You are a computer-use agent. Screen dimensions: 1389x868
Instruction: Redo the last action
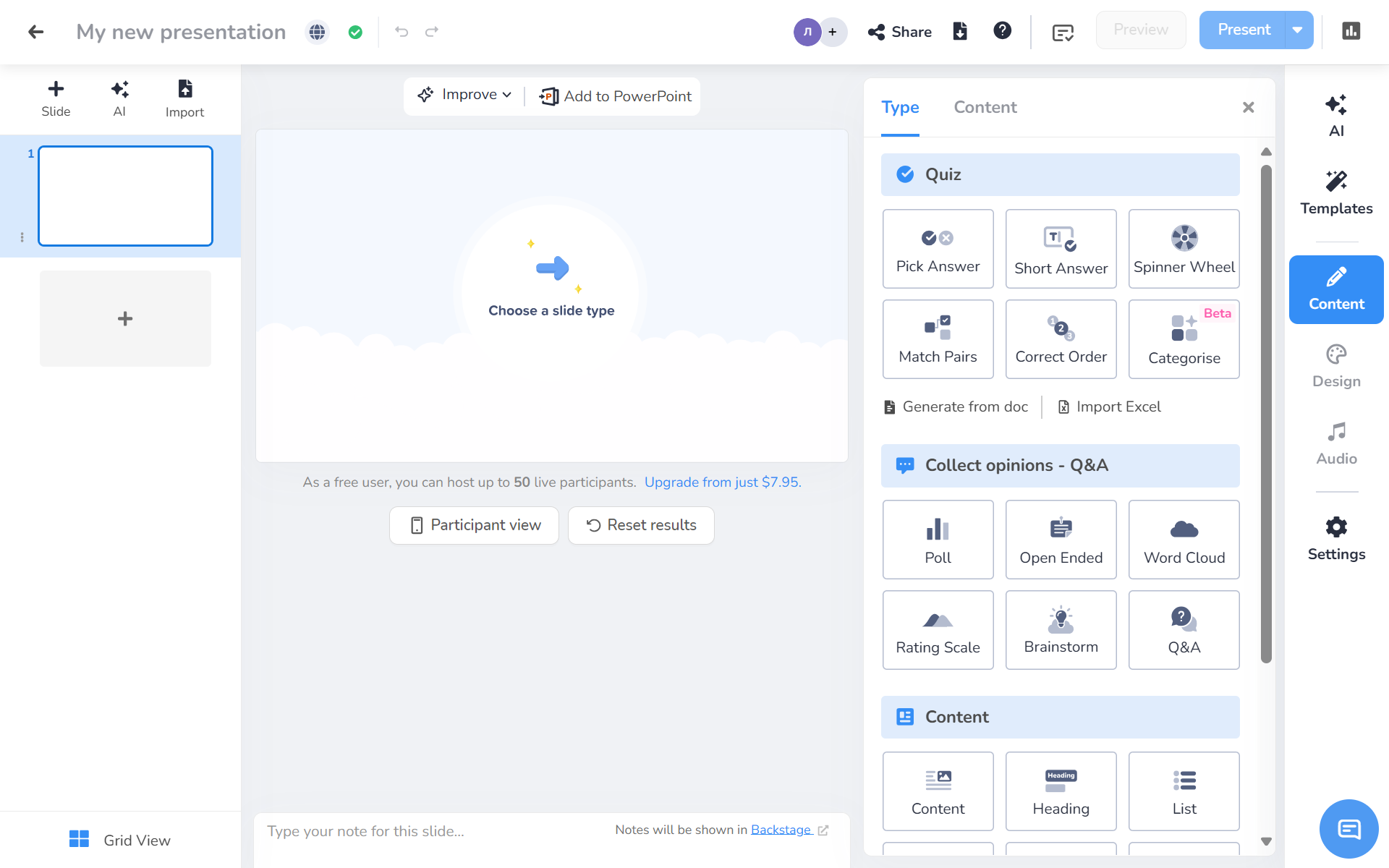432,32
